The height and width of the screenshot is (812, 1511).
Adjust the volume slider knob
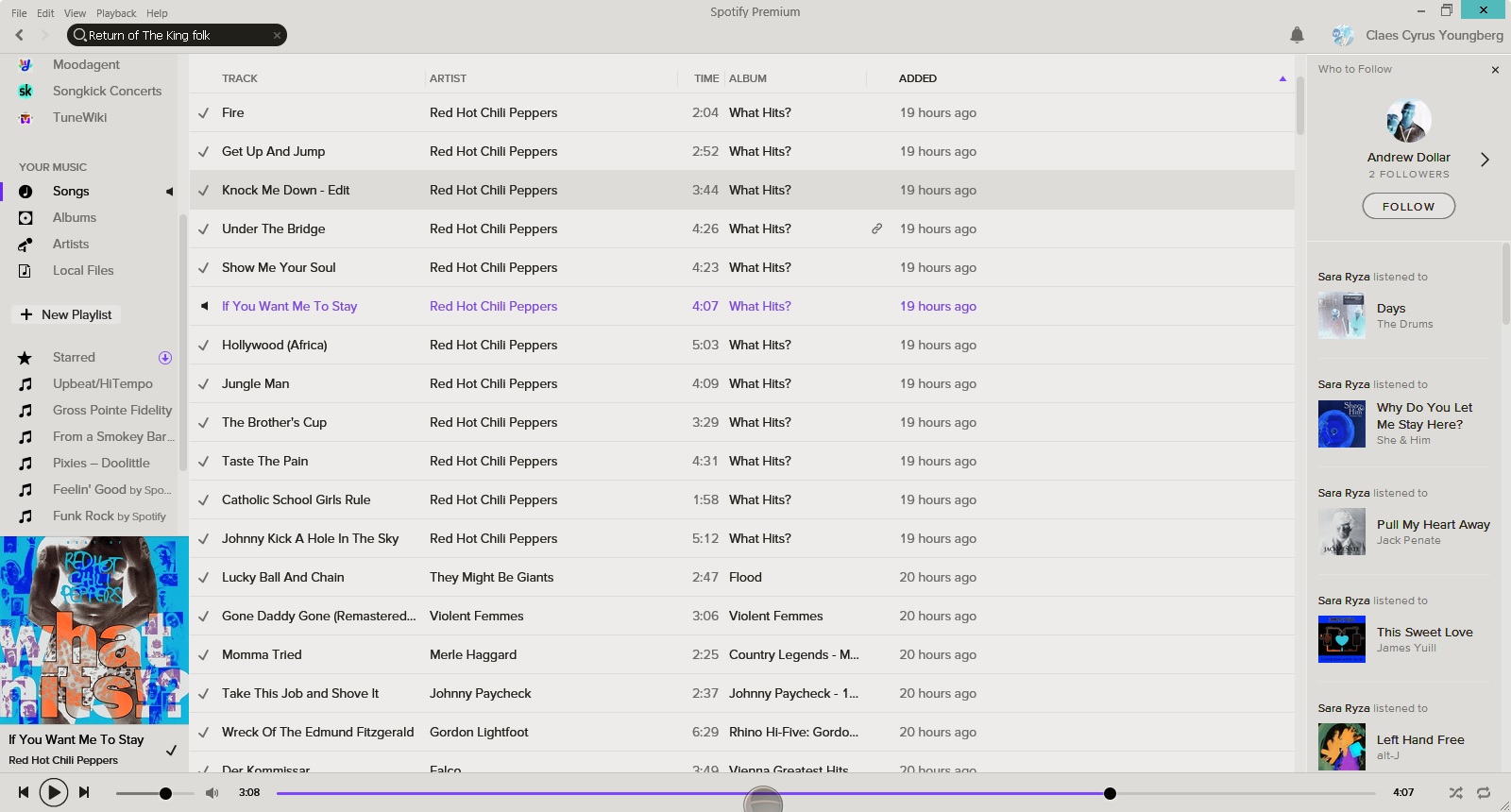click(165, 793)
